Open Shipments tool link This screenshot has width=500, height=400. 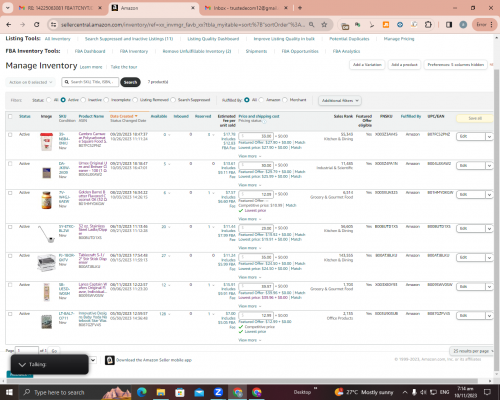256,51
